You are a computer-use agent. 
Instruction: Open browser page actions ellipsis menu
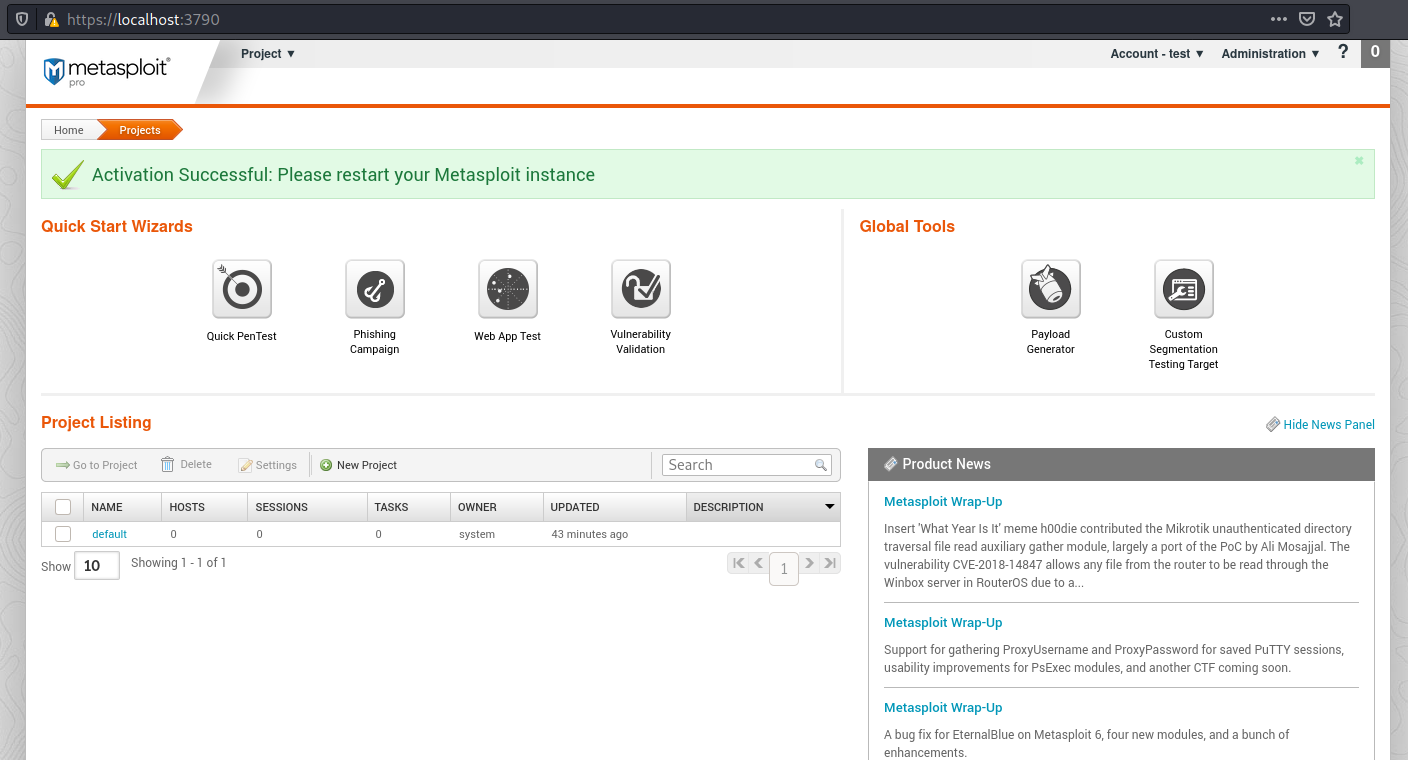[1279, 19]
